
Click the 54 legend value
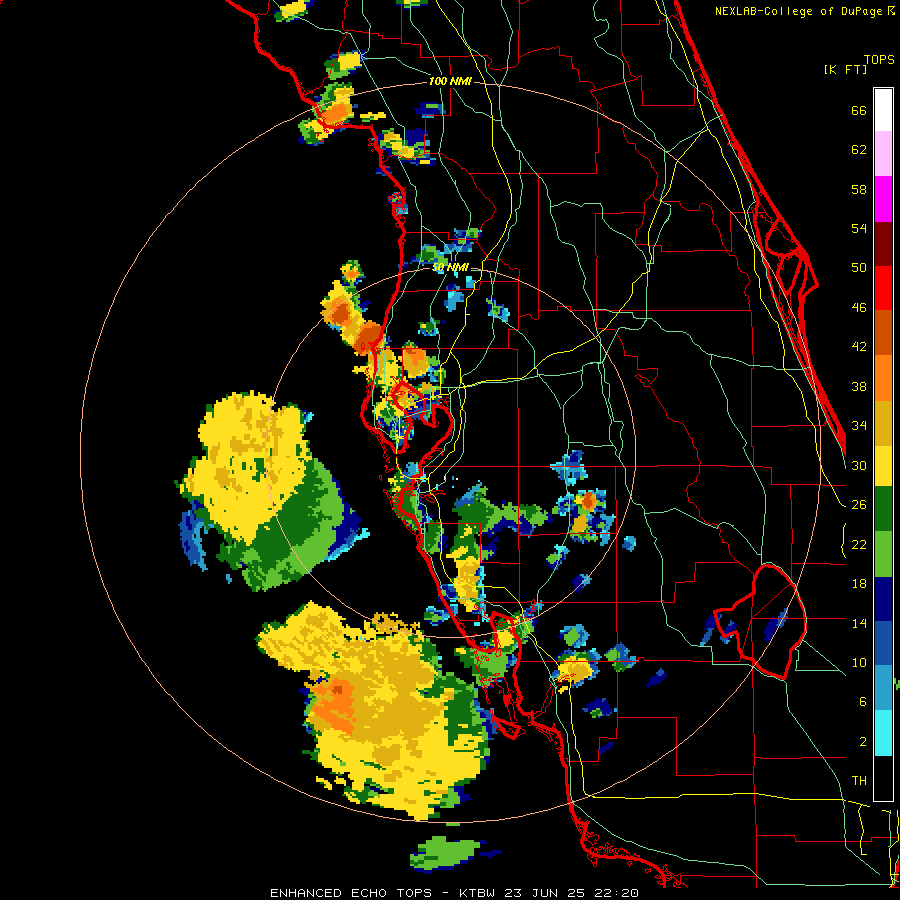pos(859,228)
